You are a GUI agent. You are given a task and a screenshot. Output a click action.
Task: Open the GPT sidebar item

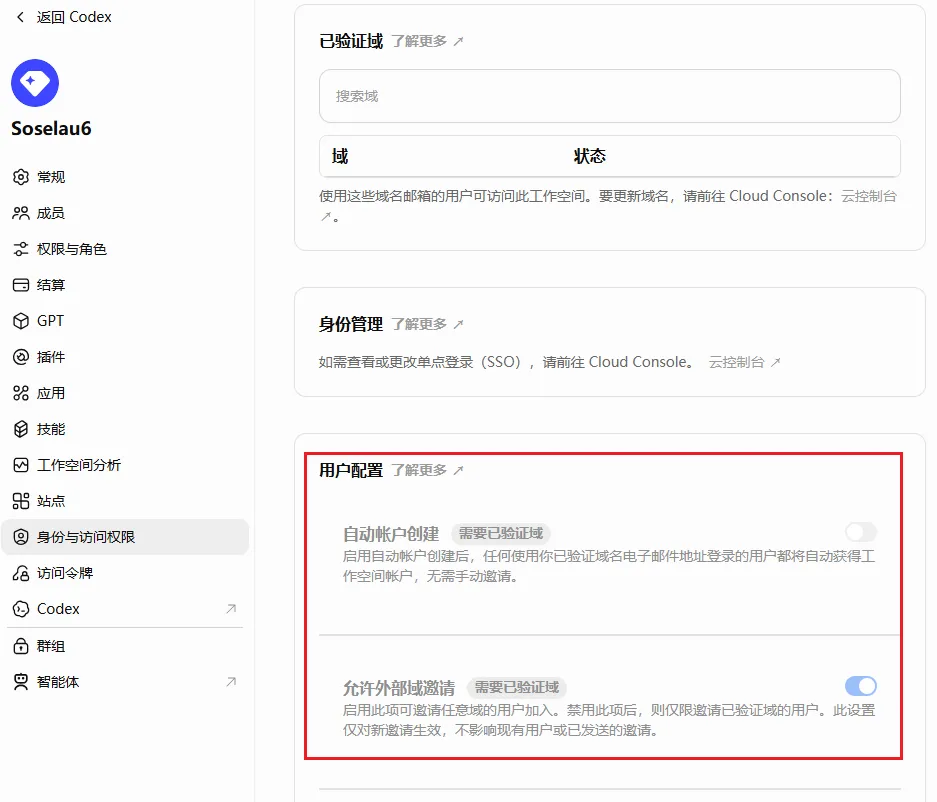125,321
